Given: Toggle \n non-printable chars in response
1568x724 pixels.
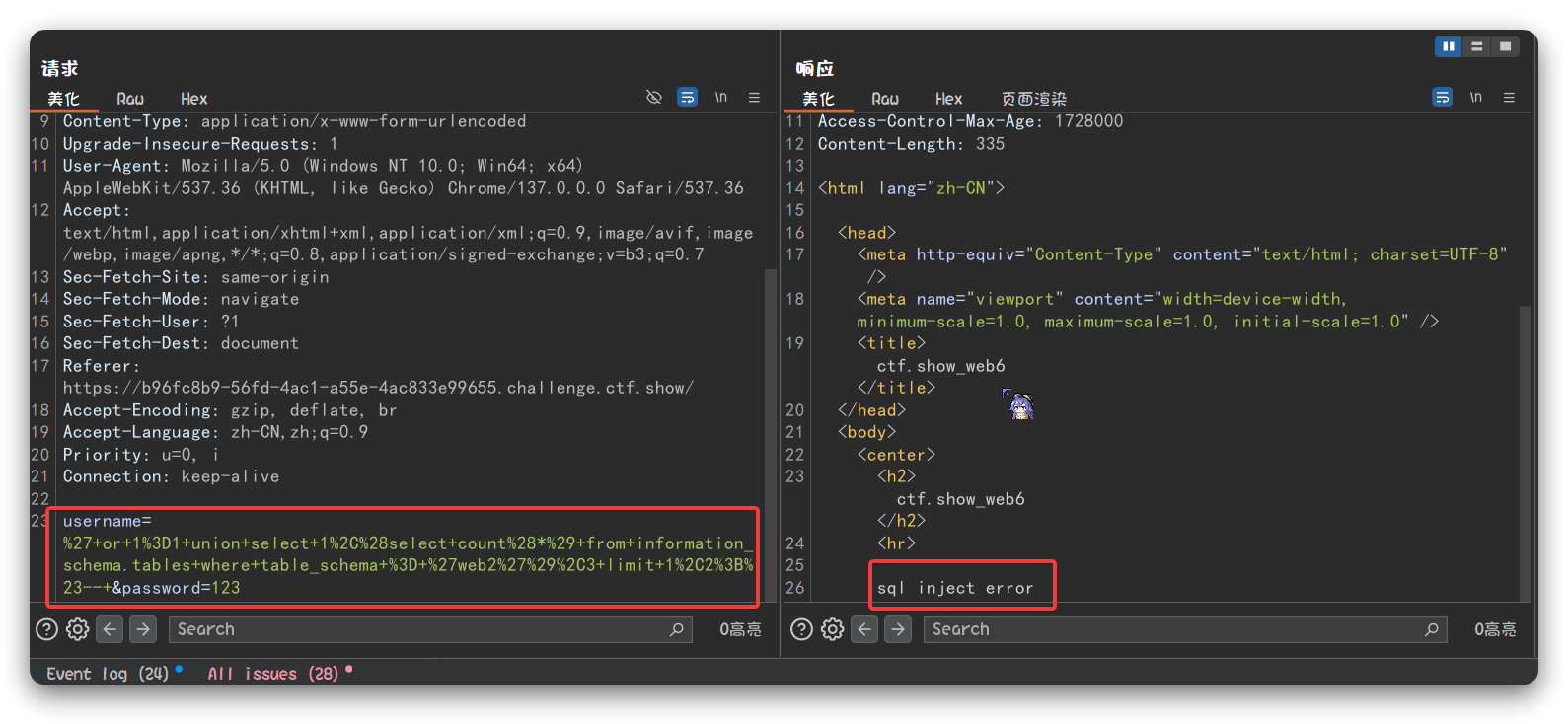Looking at the screenshot, I should coord(1475,97).
